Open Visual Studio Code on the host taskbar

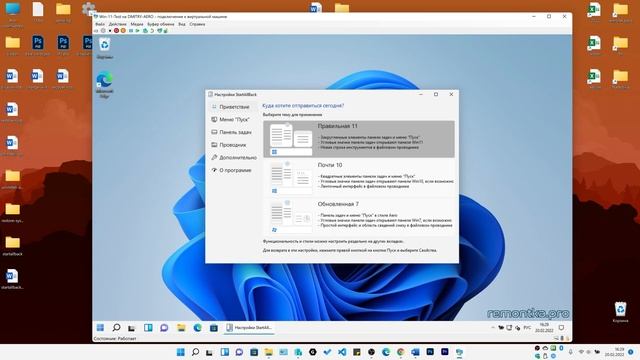click(x=342, y=352)
